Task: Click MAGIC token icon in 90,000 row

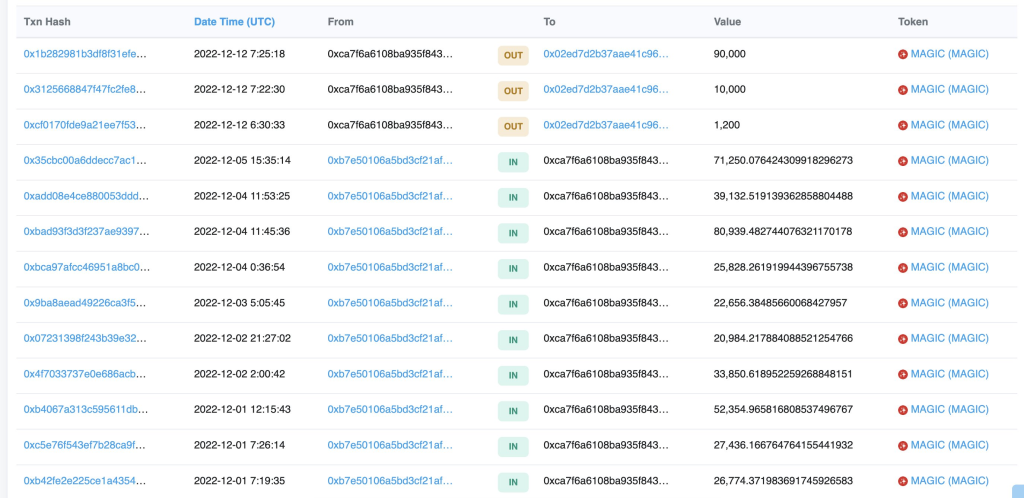Action: tap(903, 55)
